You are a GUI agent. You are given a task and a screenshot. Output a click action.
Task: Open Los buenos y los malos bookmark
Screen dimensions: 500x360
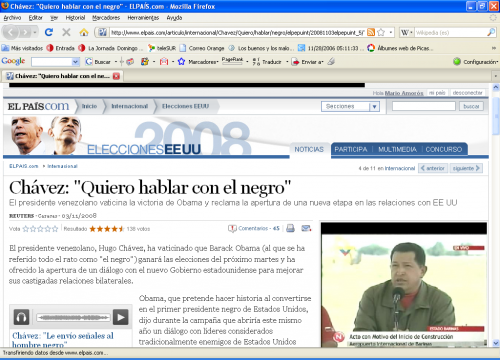(261, 48)
